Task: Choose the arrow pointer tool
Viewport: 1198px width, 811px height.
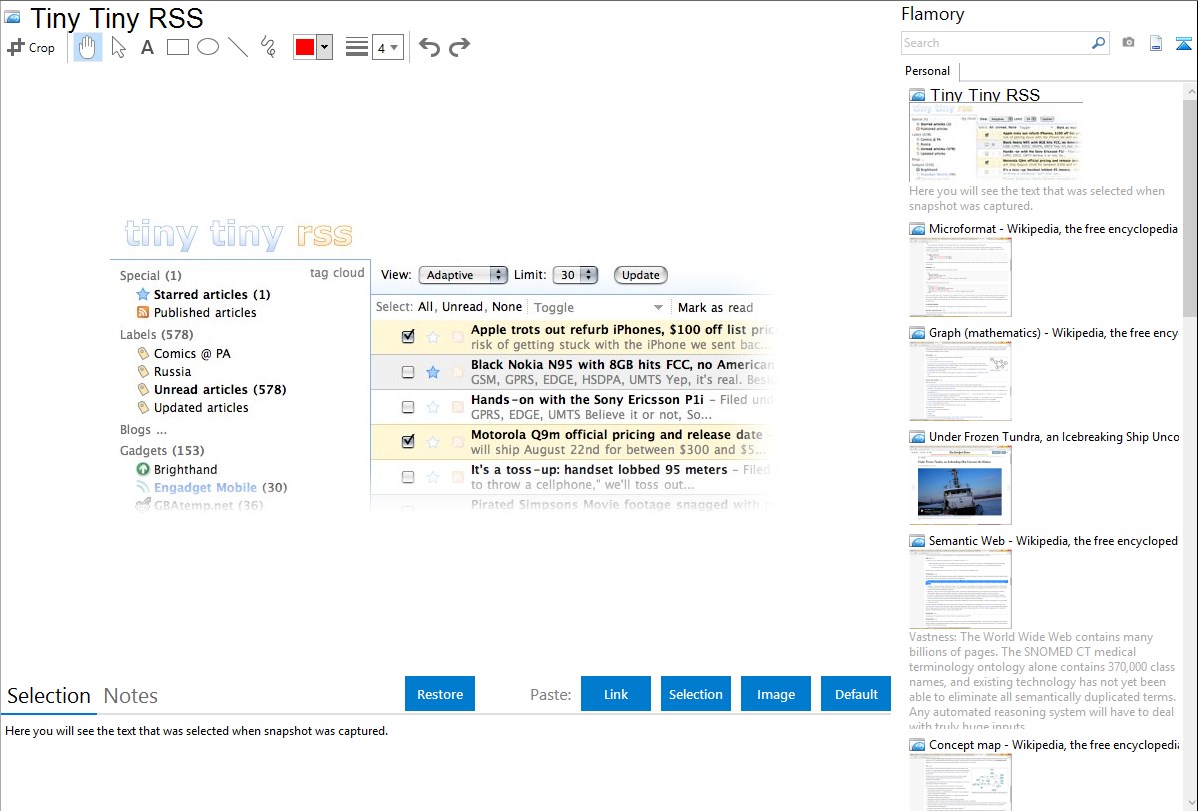Action: click(x=118, y=47)
